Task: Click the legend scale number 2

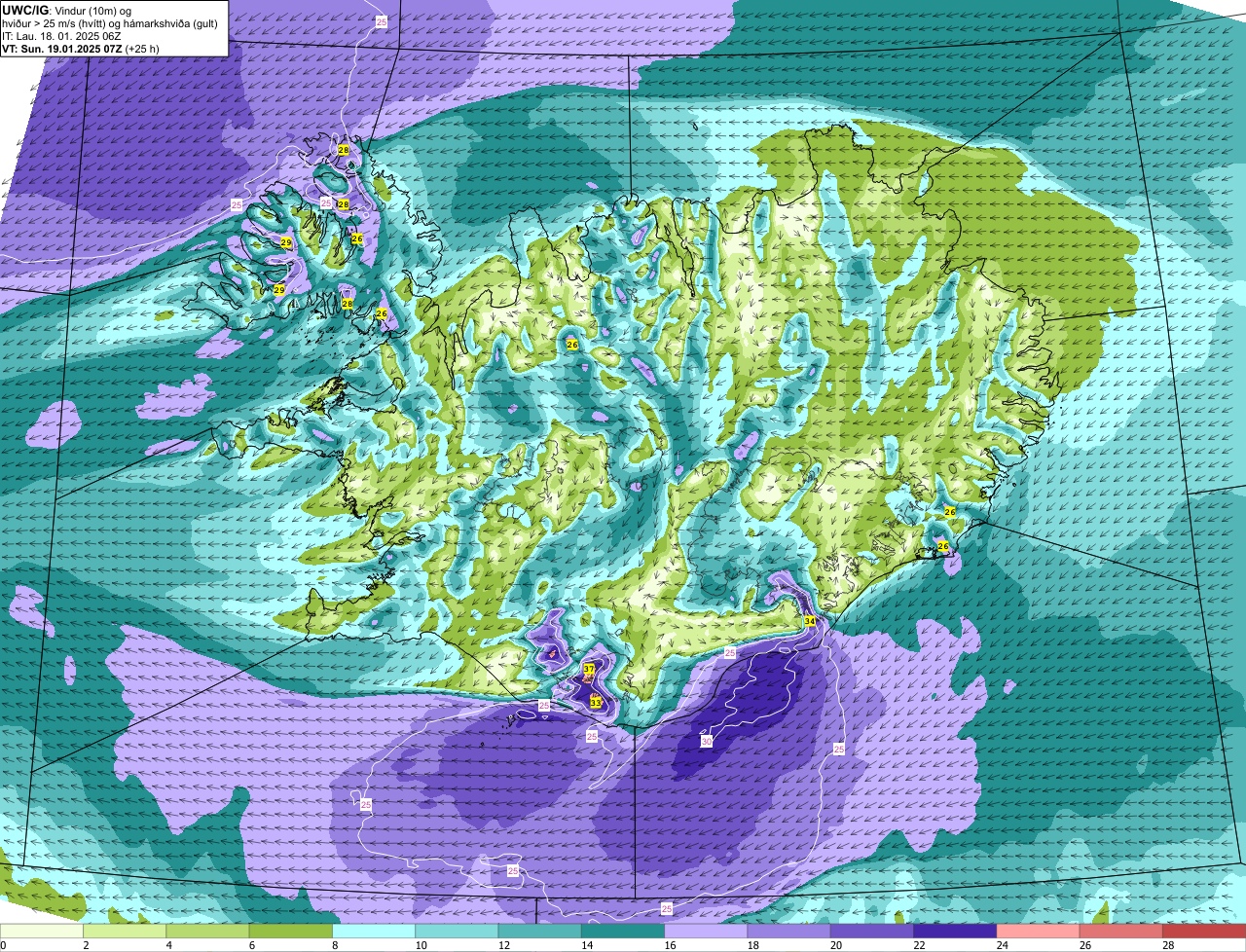Action: (86, 945)
